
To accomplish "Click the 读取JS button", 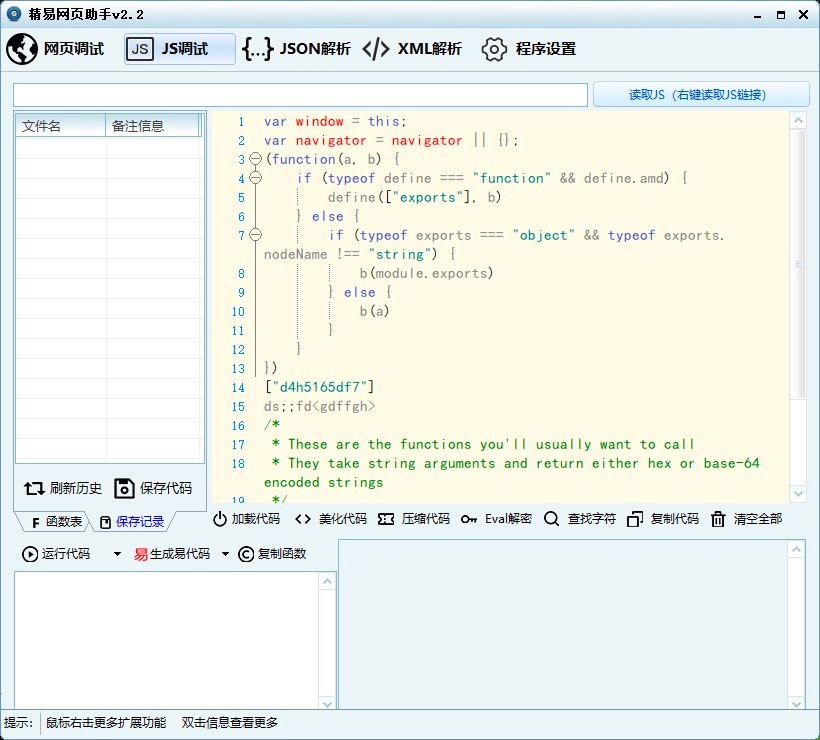I will point(700,95).
